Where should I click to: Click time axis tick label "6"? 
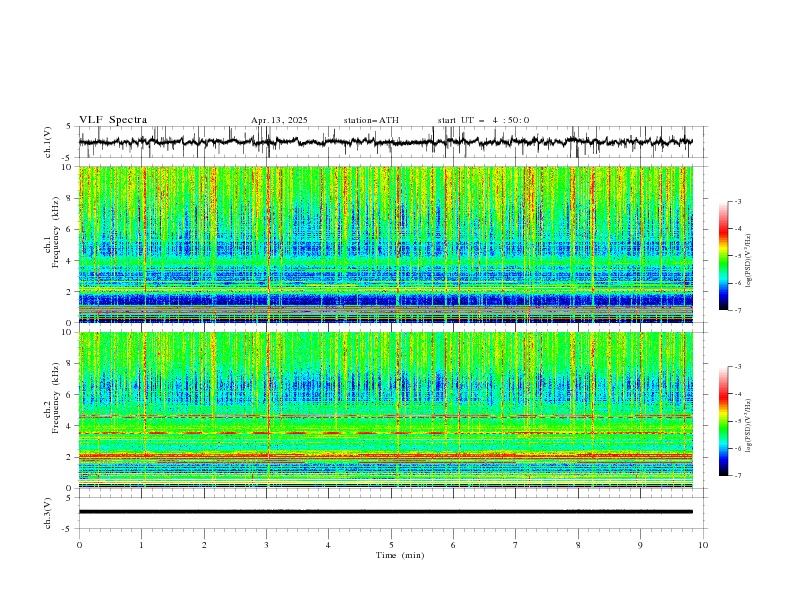[453, 545]
